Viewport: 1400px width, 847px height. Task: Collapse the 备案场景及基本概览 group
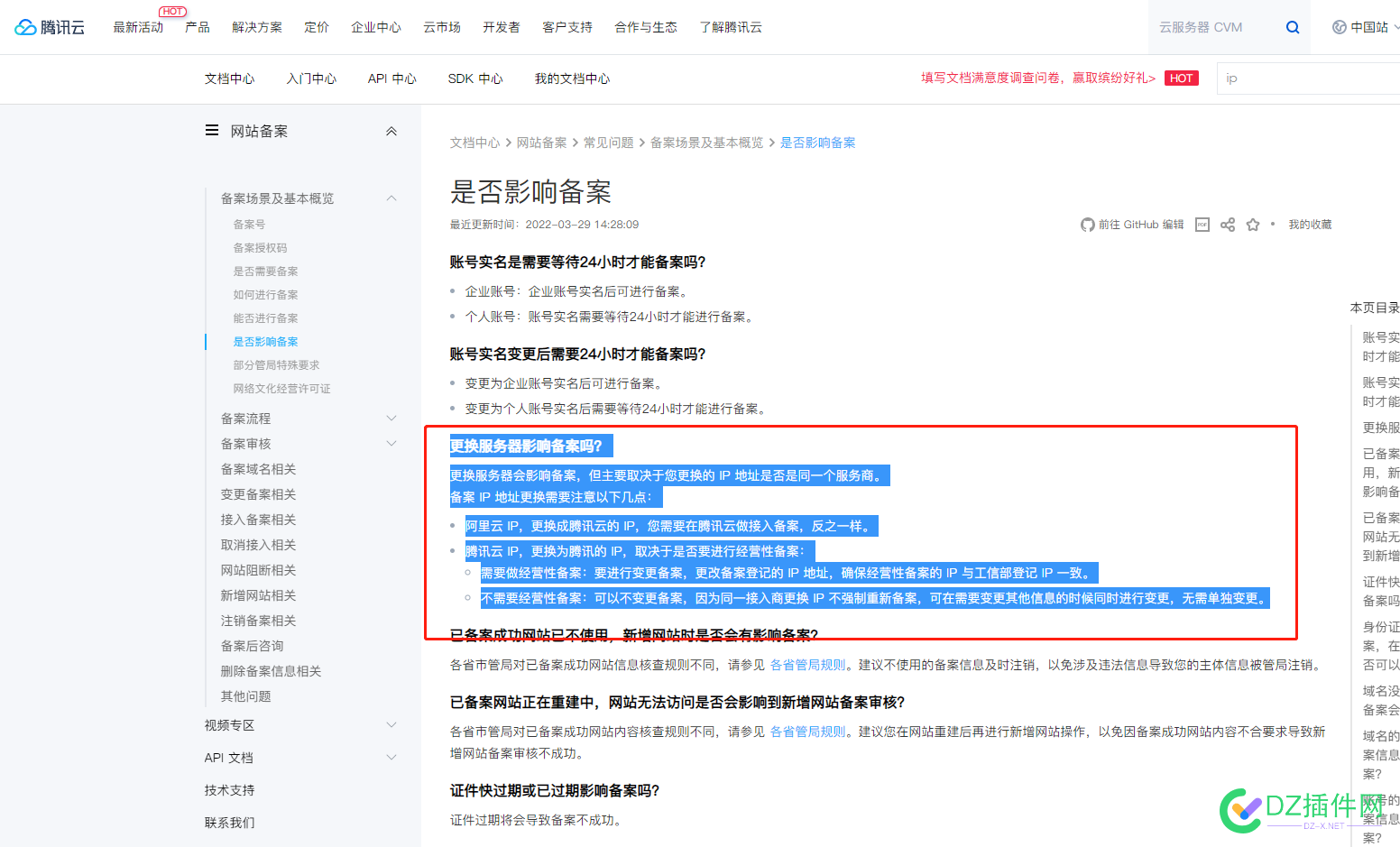click(391, 198)
